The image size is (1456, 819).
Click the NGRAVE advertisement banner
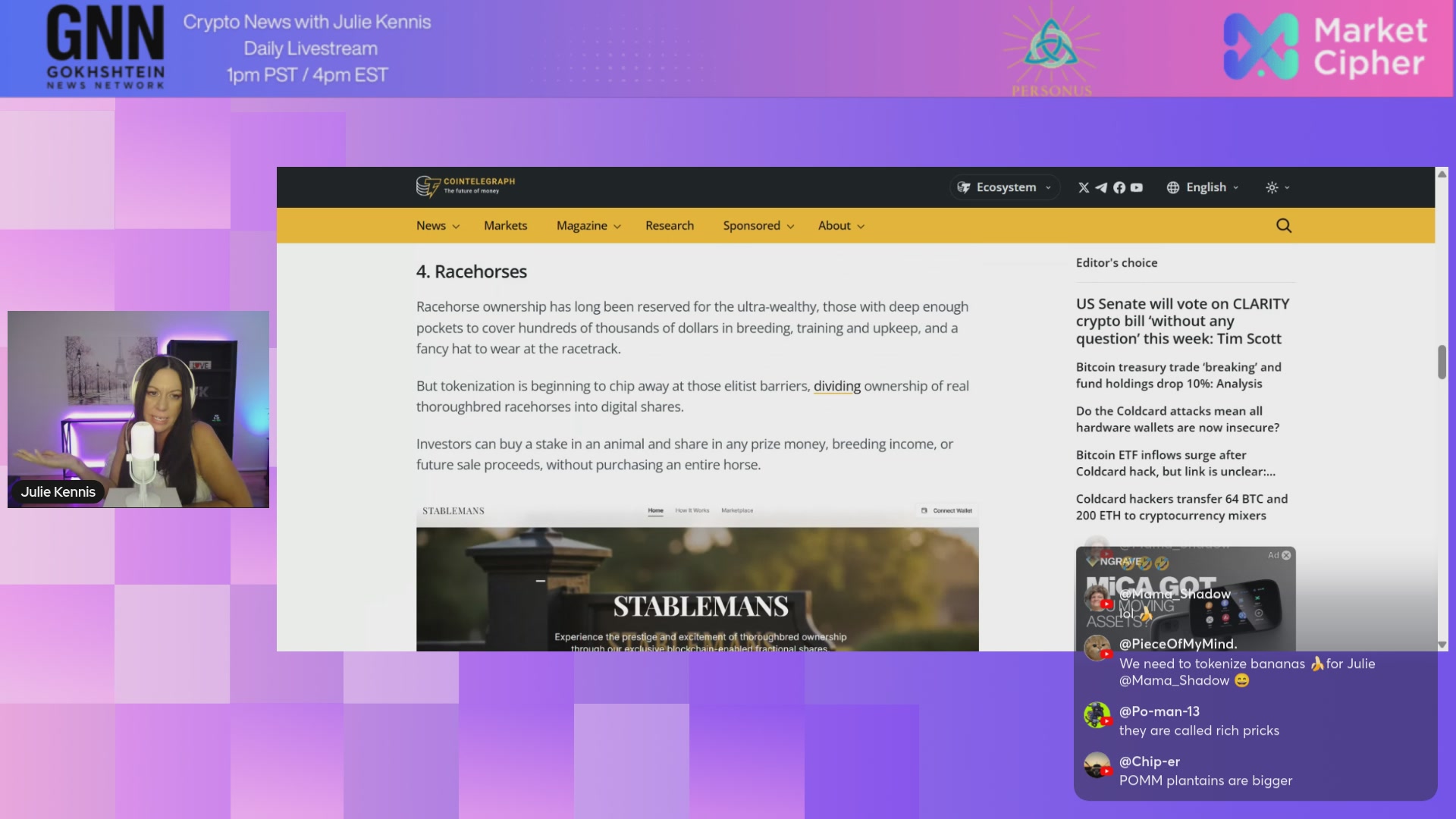(x=1185, y=598)
